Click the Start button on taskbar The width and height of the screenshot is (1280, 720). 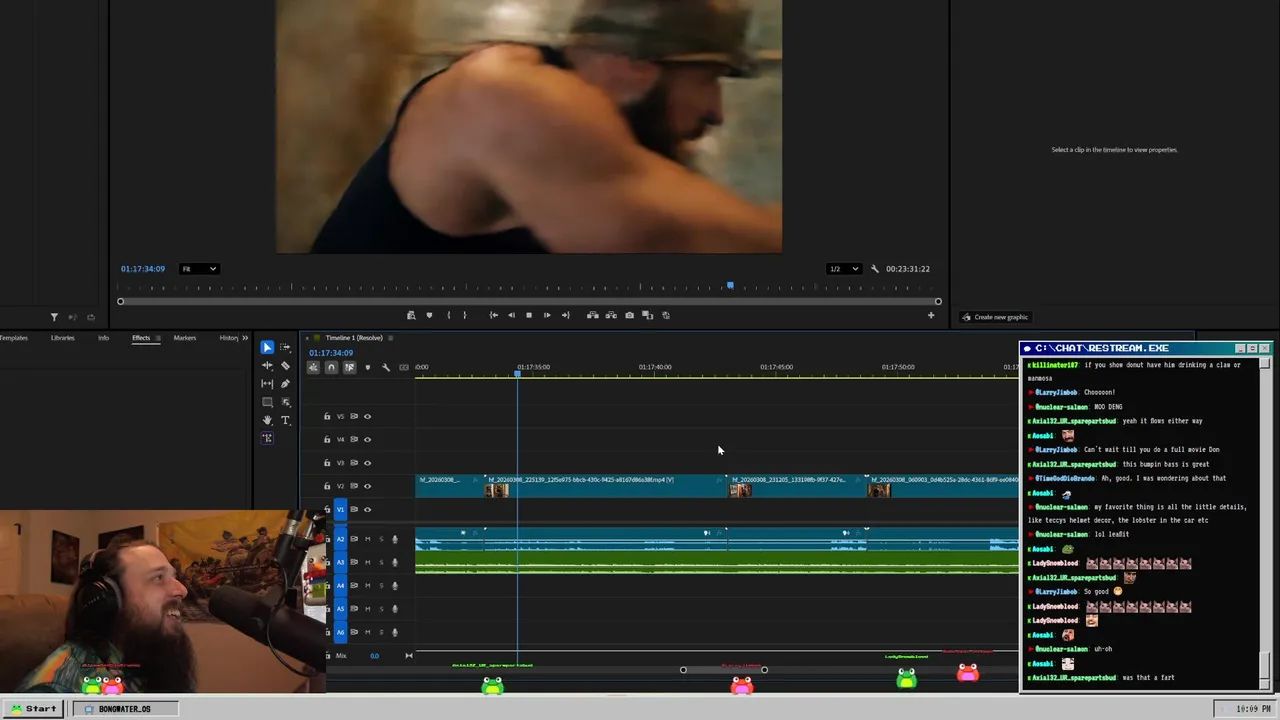coord(32,709)
